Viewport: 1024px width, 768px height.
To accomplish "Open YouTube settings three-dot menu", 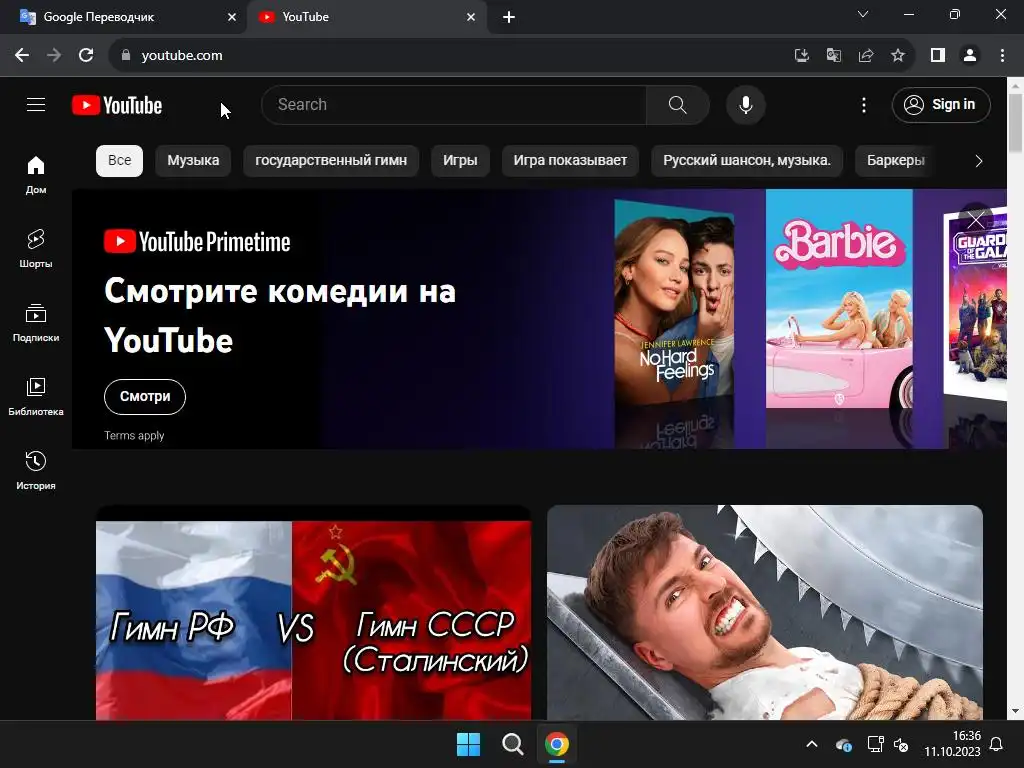I will click(863, 104).
